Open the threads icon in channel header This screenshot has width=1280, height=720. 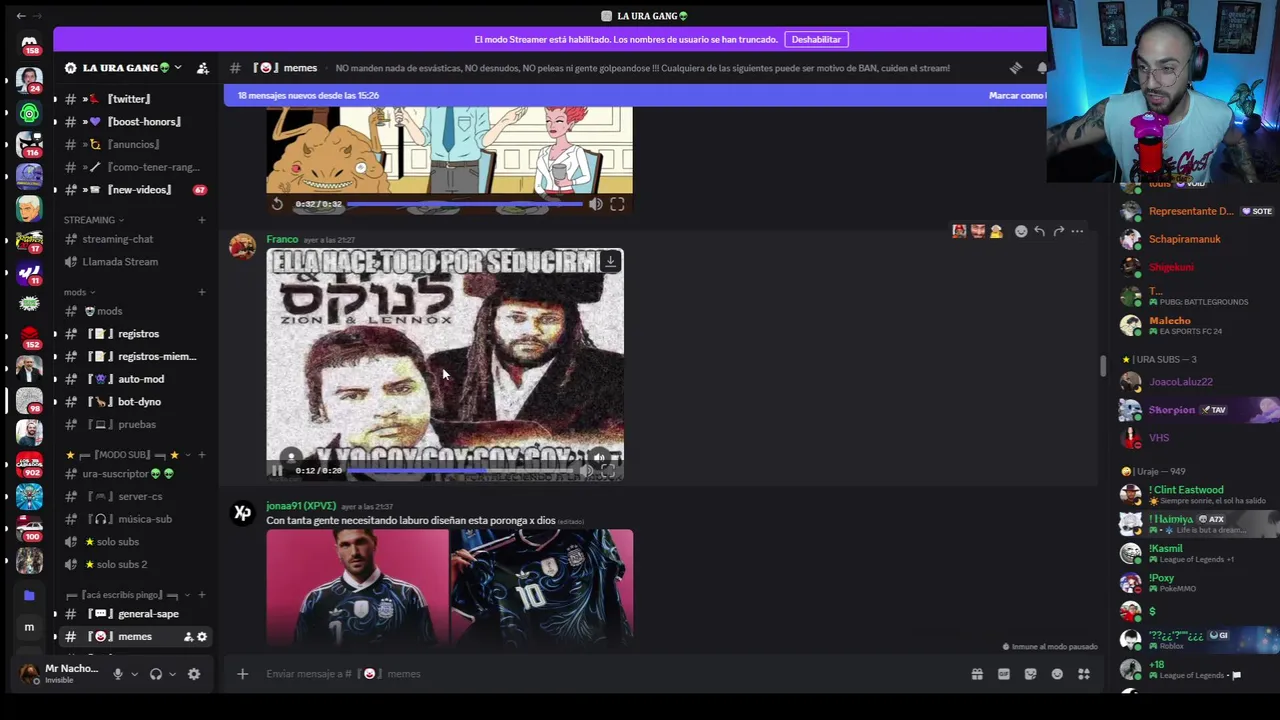[x=1016, y=68]
